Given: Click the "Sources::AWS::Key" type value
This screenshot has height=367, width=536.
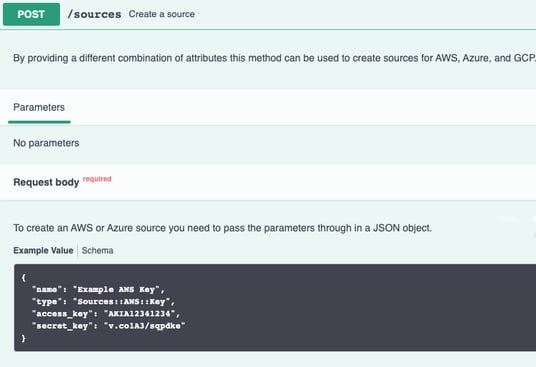Looking at the screenshot, I should pyautogui.click(x=122, y=302).
